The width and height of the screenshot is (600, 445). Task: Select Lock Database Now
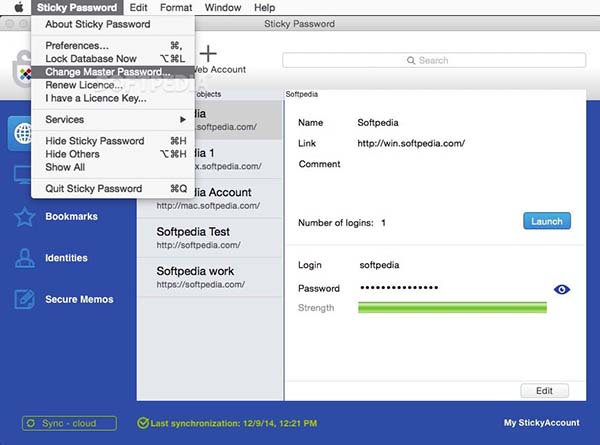(x=113, y=59)
